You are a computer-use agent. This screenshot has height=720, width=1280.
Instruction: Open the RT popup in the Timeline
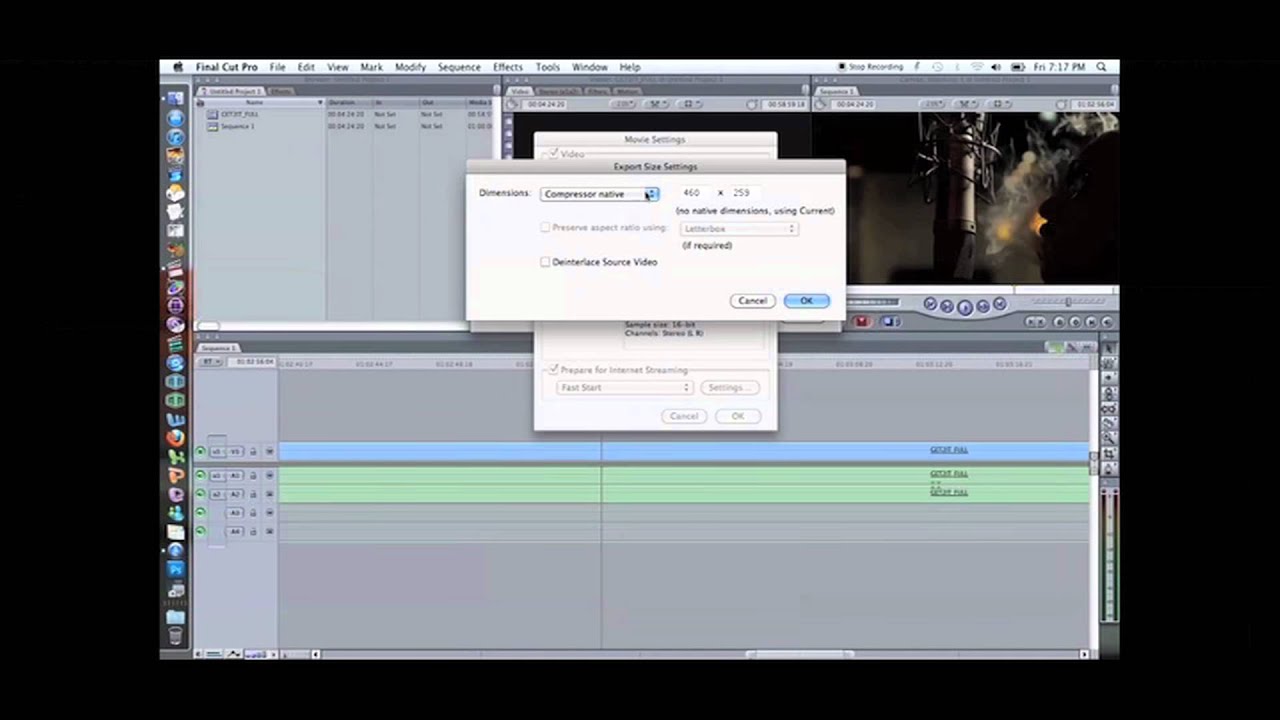(210, 362)
